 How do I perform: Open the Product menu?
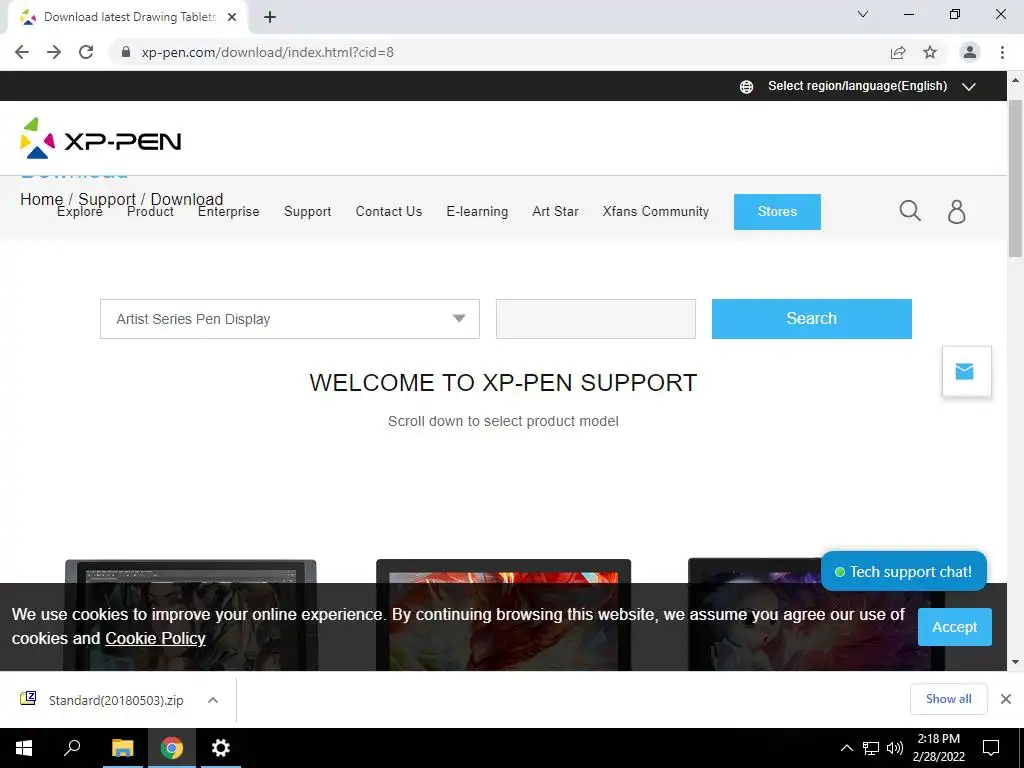[x=150, y=212]
